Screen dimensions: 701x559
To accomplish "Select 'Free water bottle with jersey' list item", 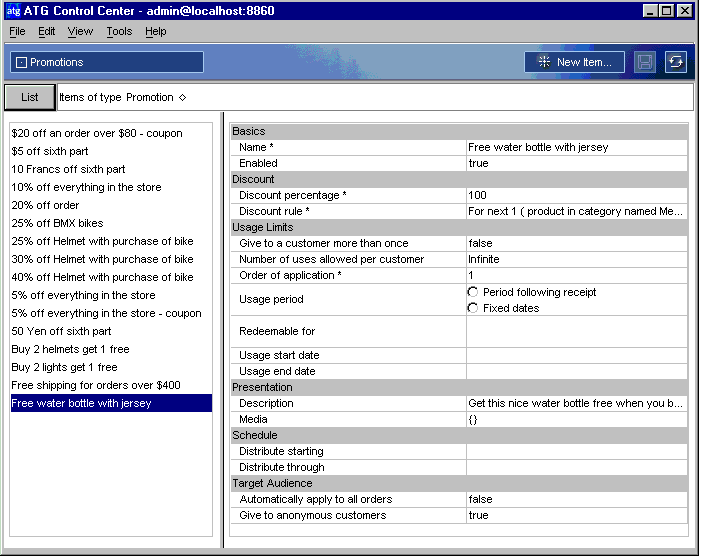I will pos(111,403).
